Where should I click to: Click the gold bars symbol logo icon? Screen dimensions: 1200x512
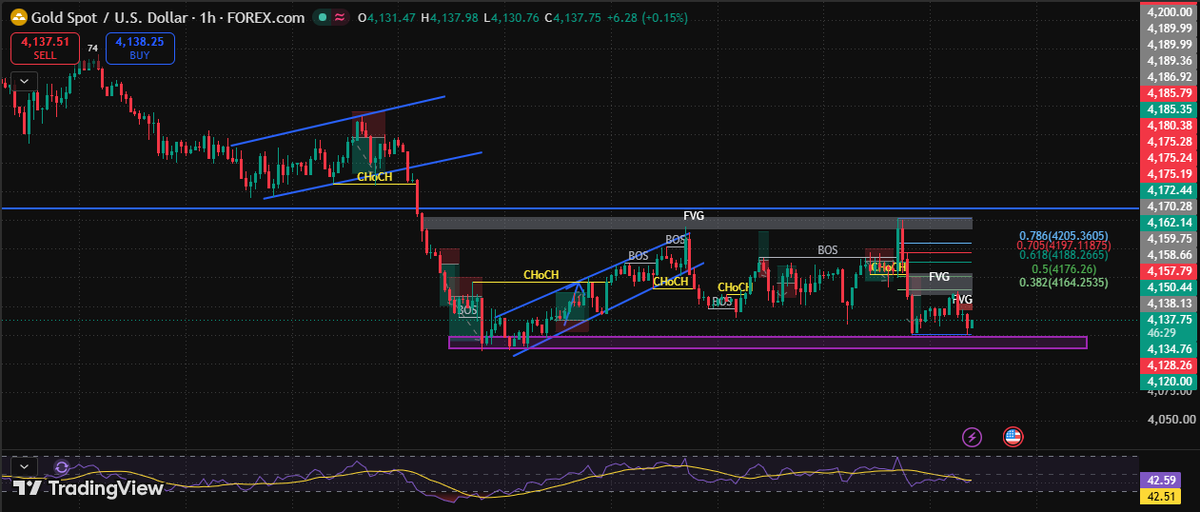tap(17, 17)
